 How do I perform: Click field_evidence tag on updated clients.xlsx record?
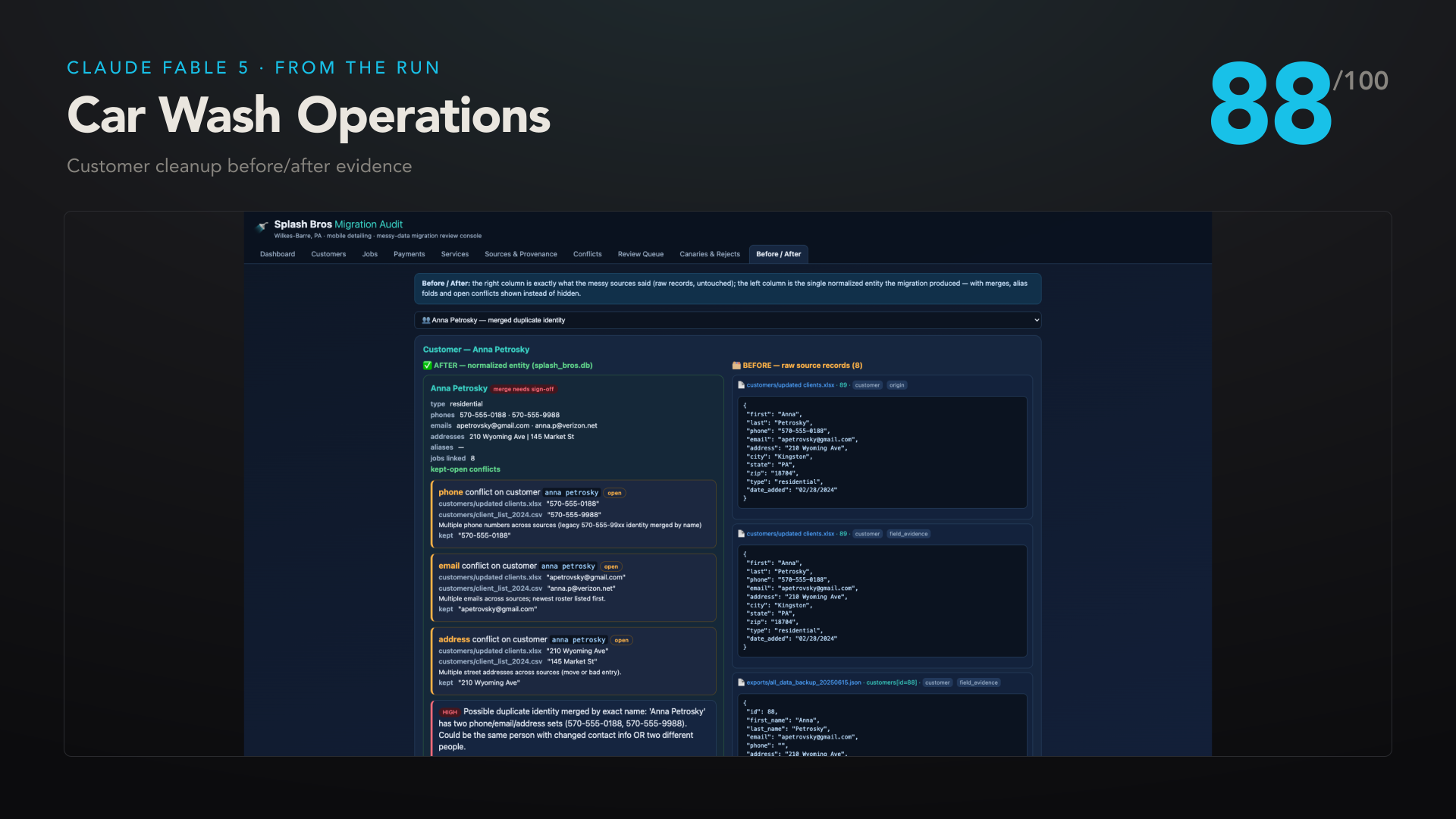(908, 534)
